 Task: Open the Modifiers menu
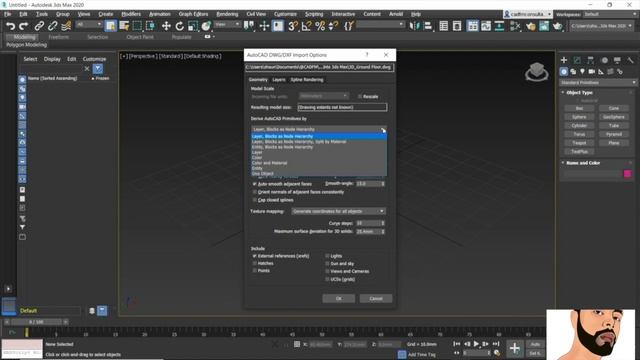pyautogui.click(x=131, y=14)
